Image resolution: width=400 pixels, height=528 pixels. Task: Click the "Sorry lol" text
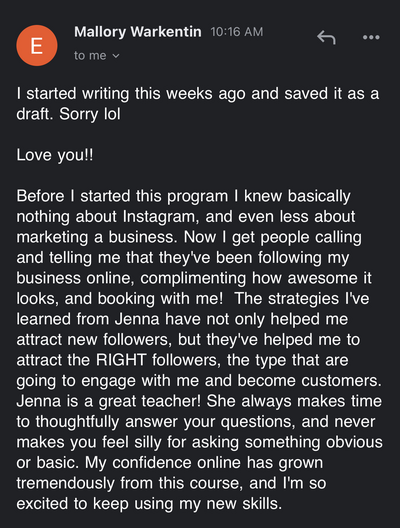[90, 114]
